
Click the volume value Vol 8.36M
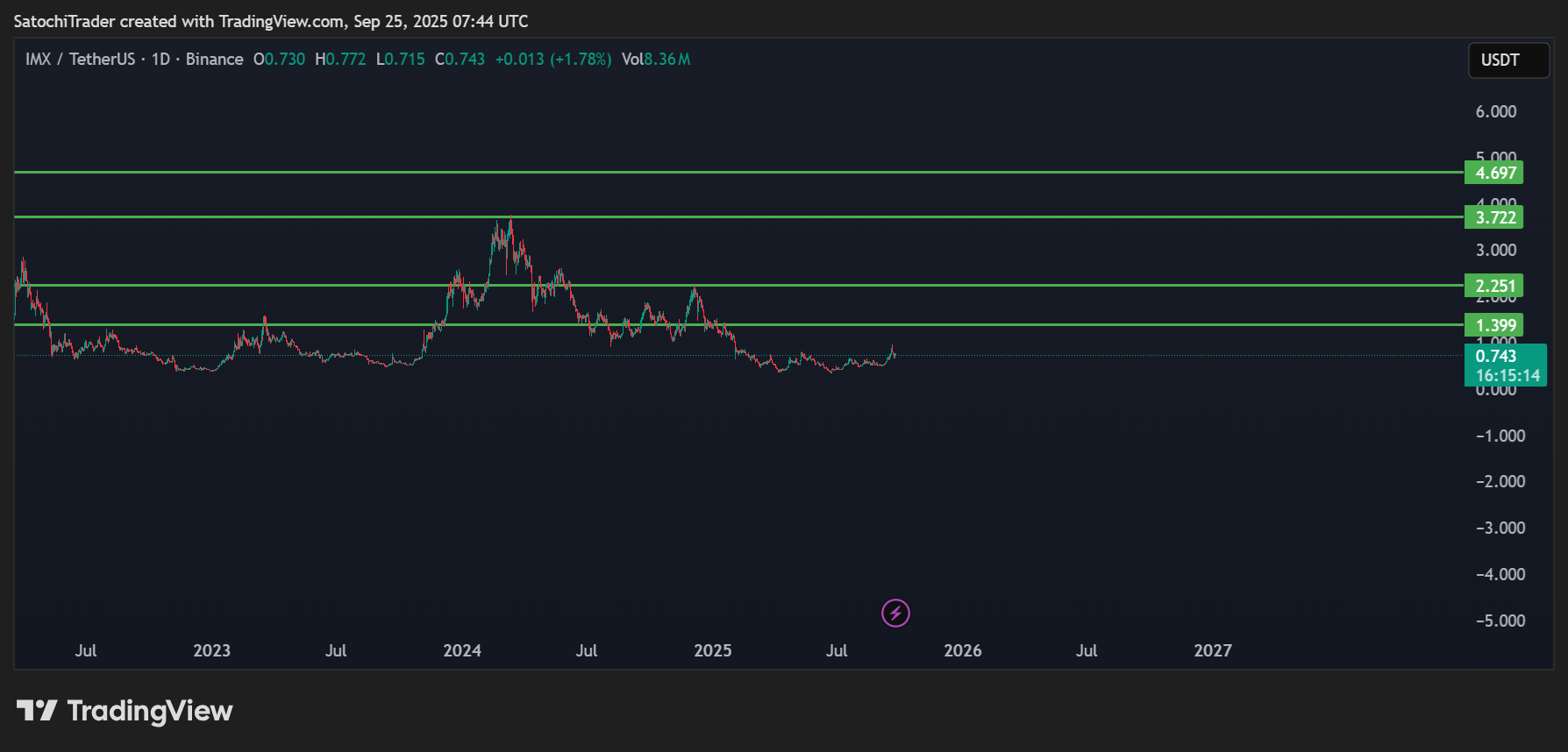pos(656,59)
